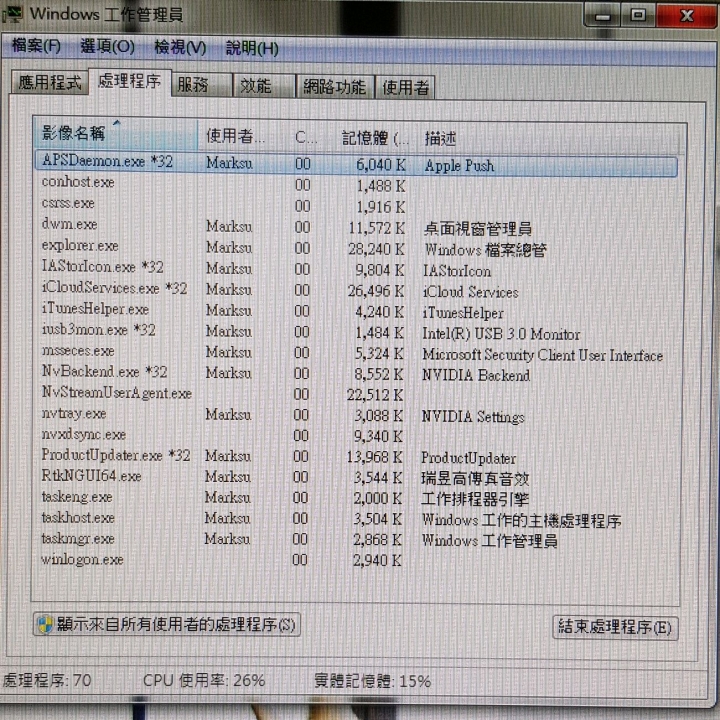This screenshot has width=720, height=720.
Task: Close the Task Manager window
Action: 687,16
